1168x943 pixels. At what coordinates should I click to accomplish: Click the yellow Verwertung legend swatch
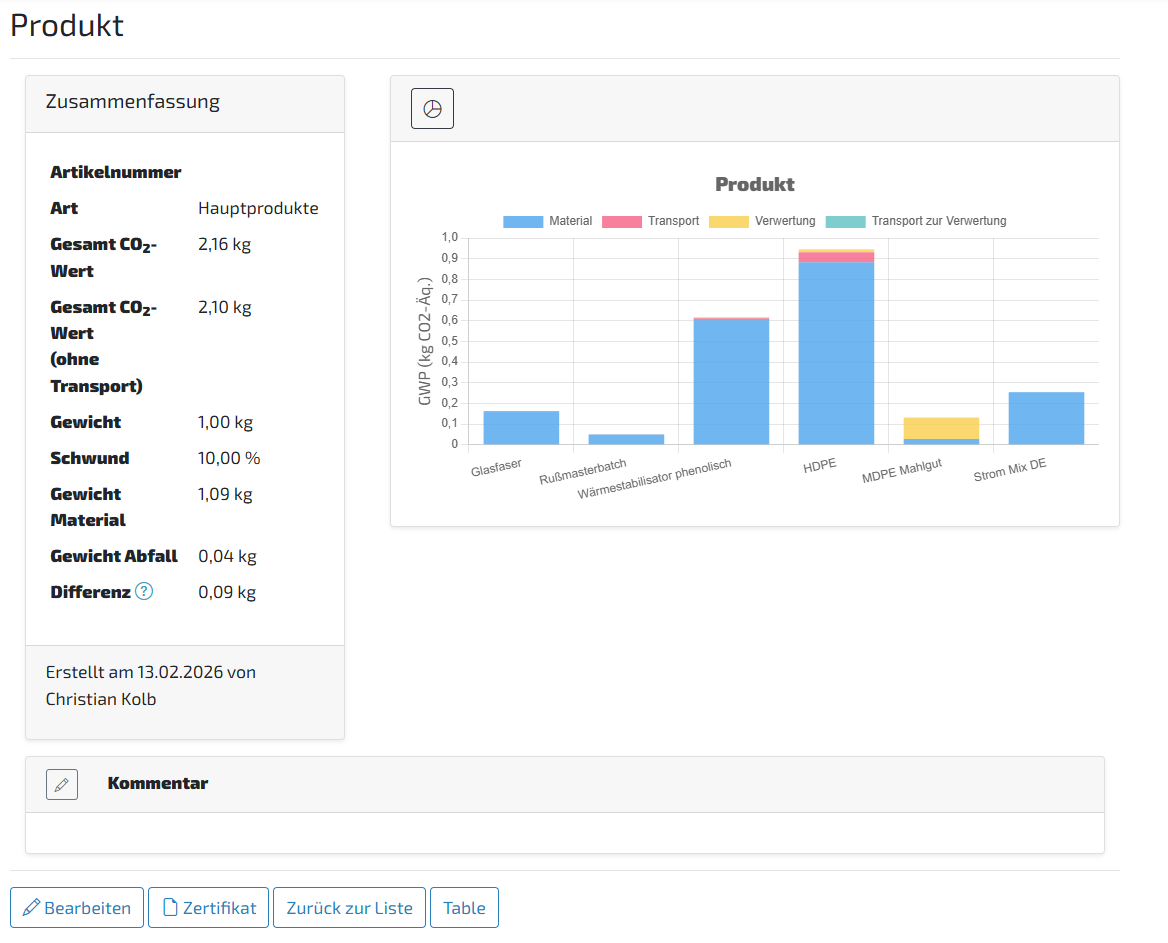pyautogui.click(x=729, y=221)
